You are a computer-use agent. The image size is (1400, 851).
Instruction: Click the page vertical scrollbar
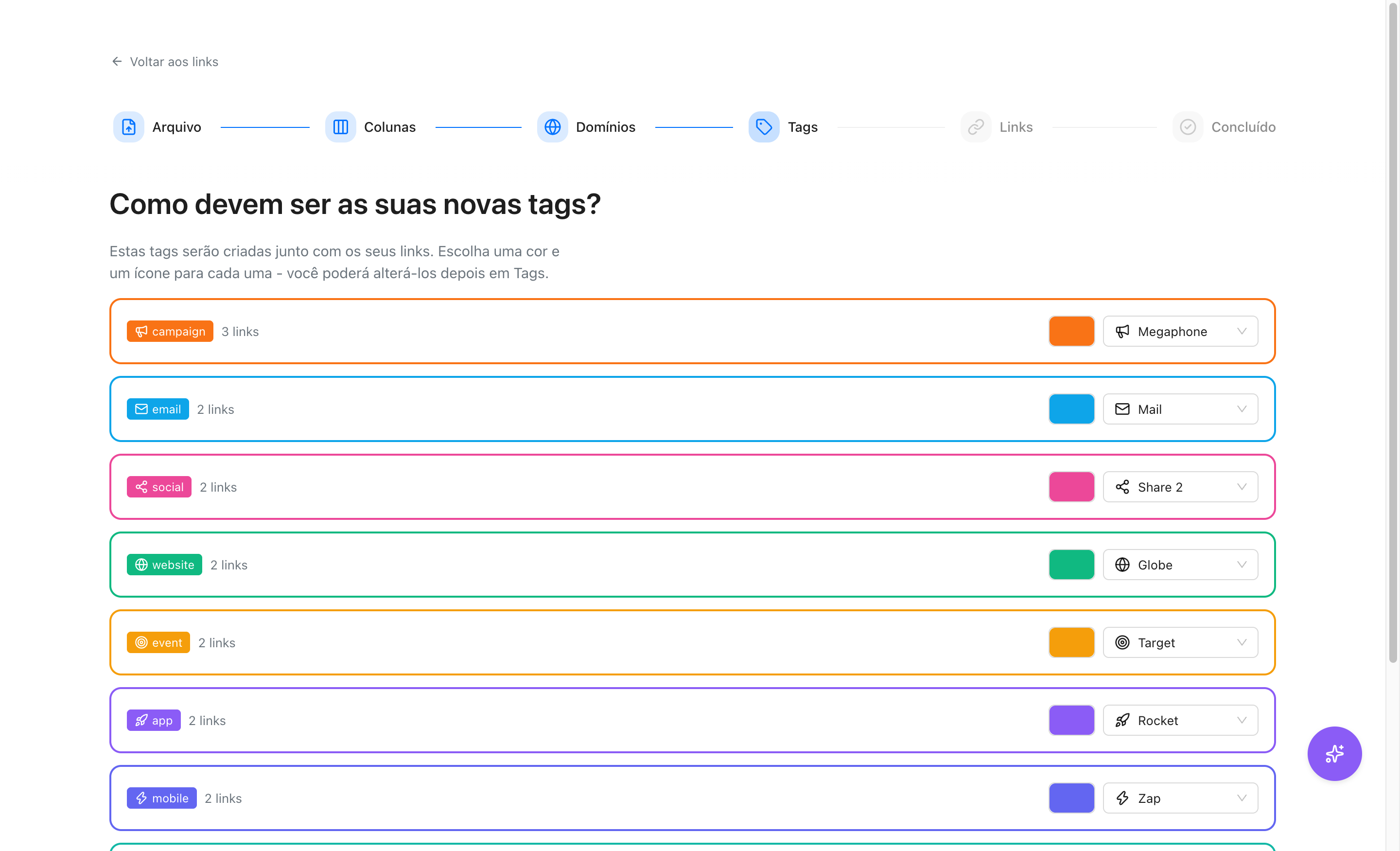click(1393, 333)
